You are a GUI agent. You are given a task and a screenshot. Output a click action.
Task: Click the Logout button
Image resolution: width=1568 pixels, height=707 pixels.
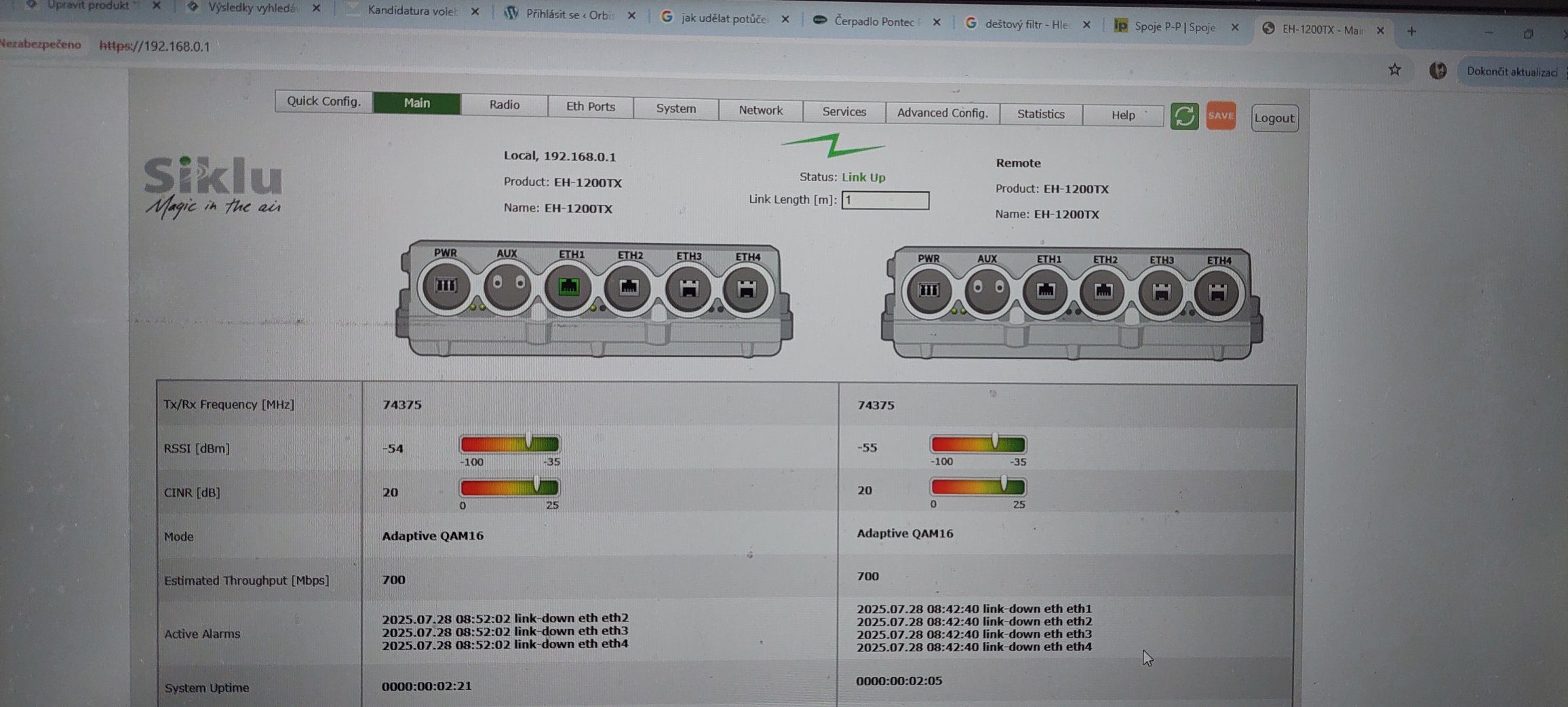pos(1274,118)
